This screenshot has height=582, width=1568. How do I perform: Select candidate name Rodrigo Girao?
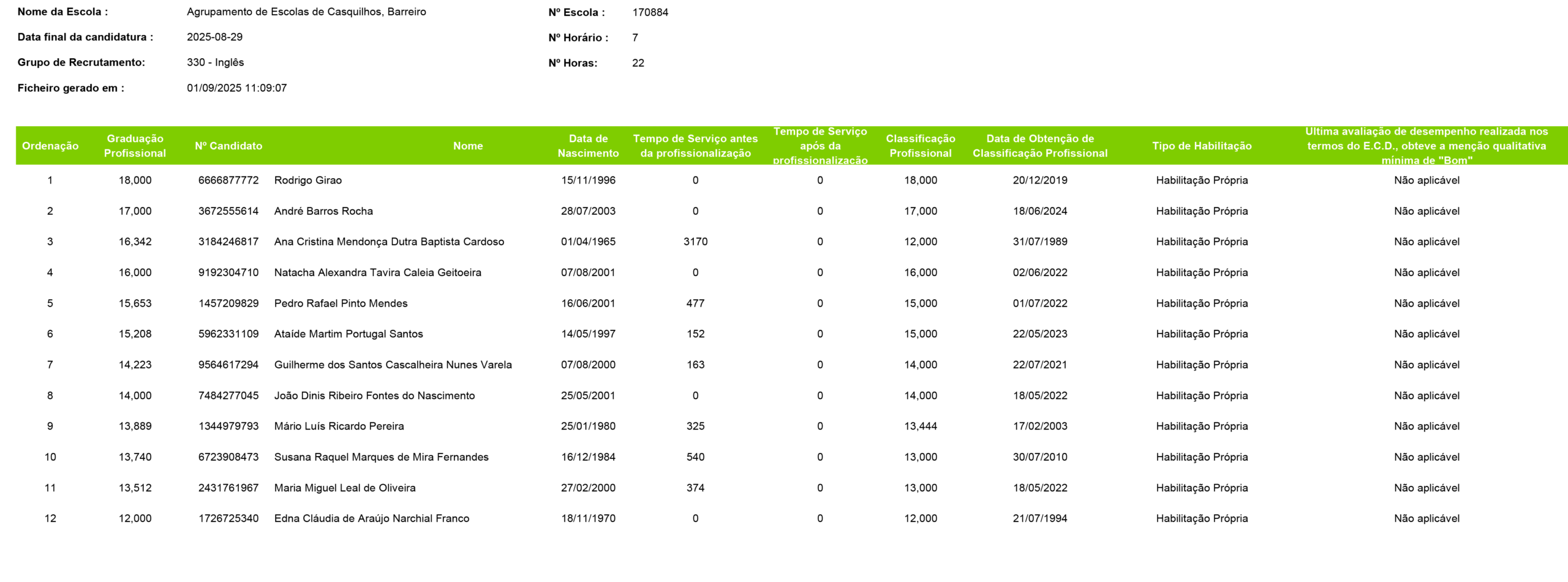pyautogui.click(x=308, y=181)
